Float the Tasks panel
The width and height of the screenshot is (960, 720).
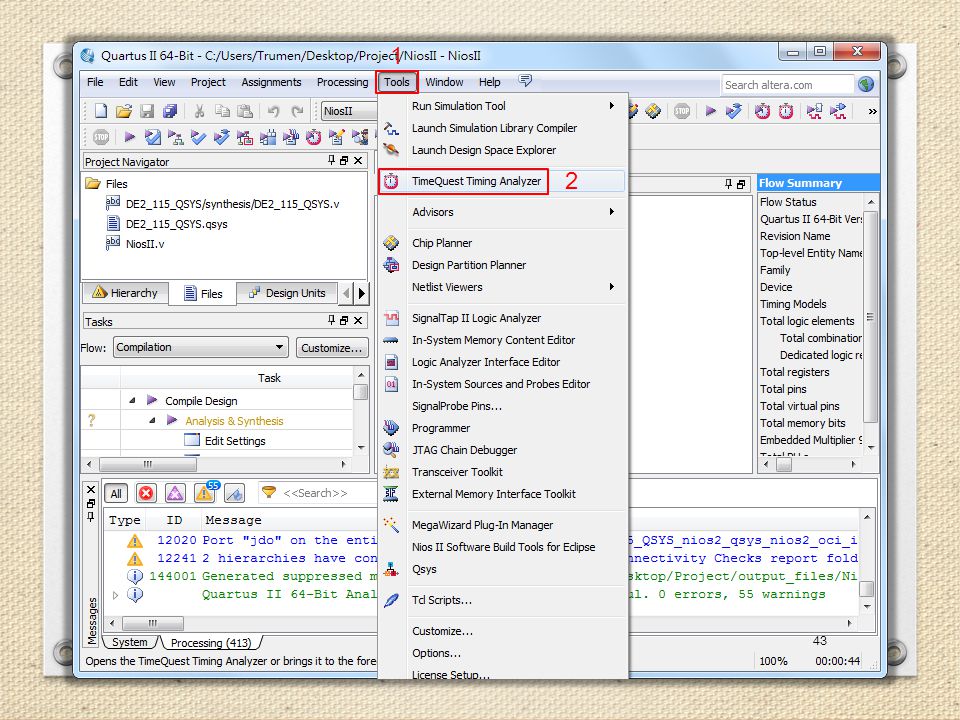click(x=344, y=320)
